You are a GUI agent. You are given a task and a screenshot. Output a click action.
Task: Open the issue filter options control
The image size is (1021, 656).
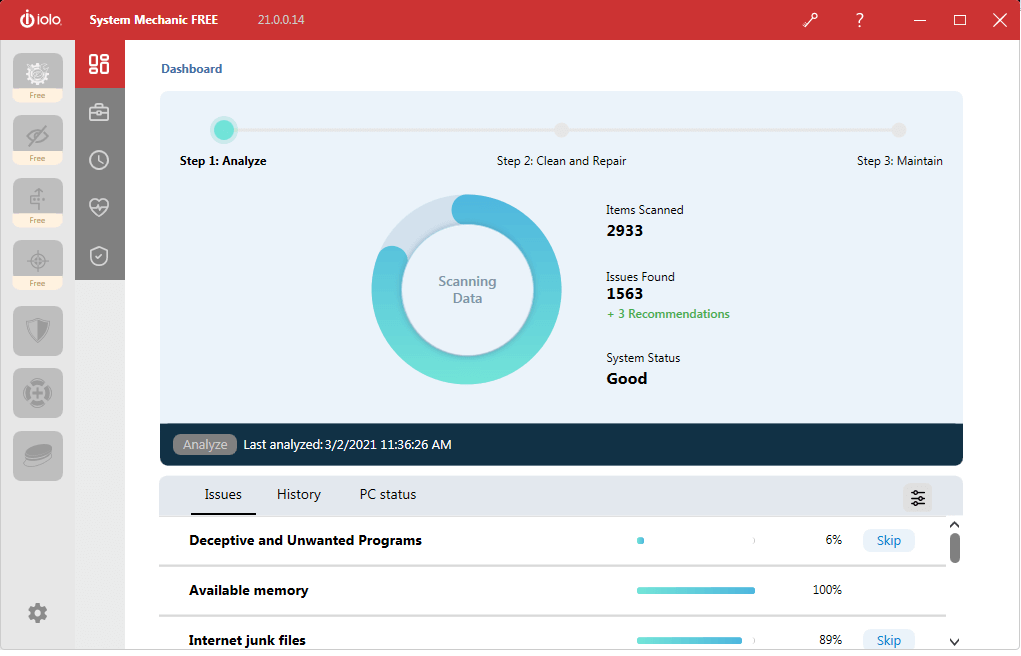tap(917, 497)
